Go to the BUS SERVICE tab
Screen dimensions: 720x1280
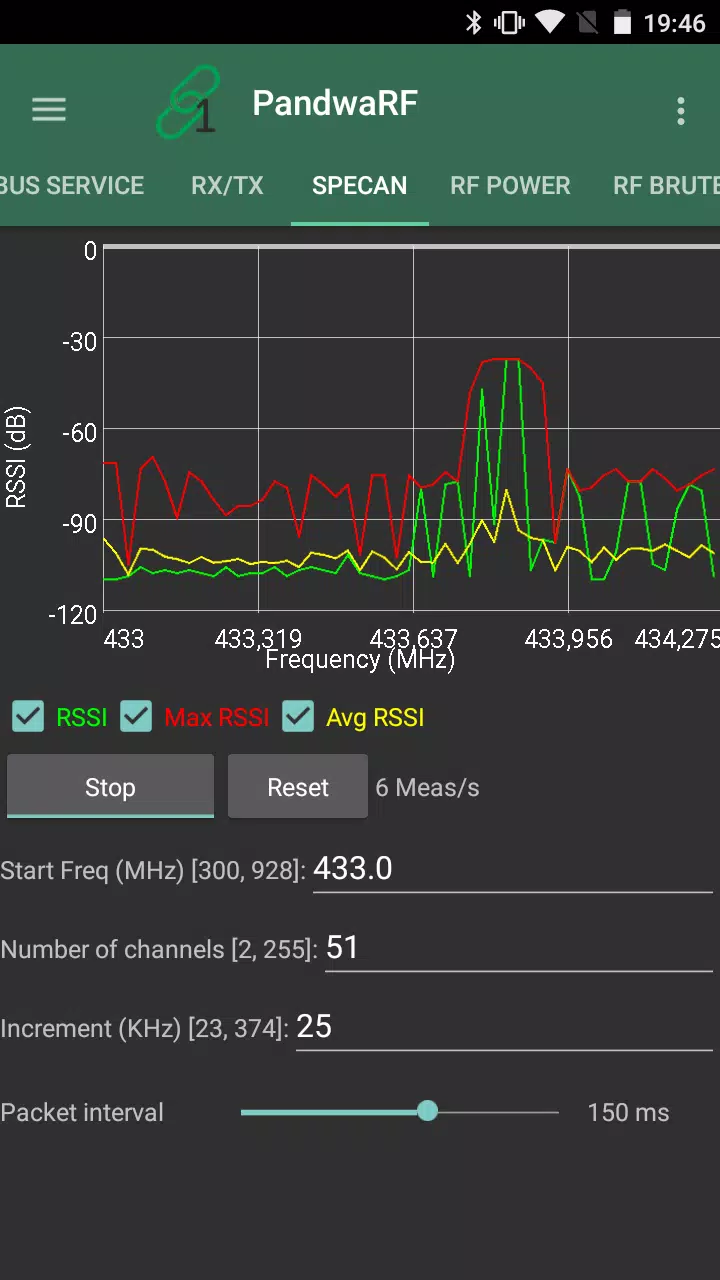(72, 185)
